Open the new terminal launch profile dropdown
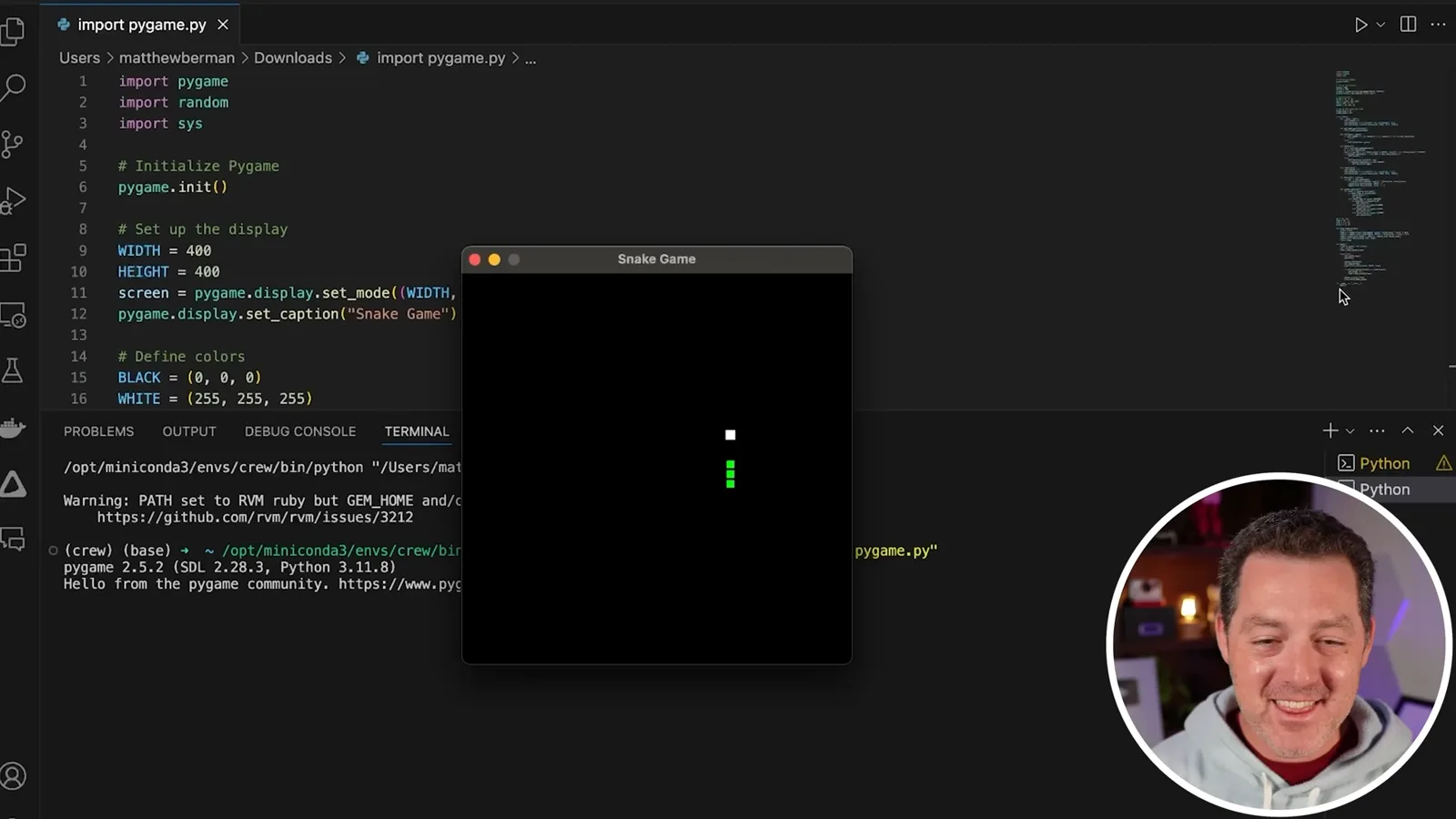 1350,430
